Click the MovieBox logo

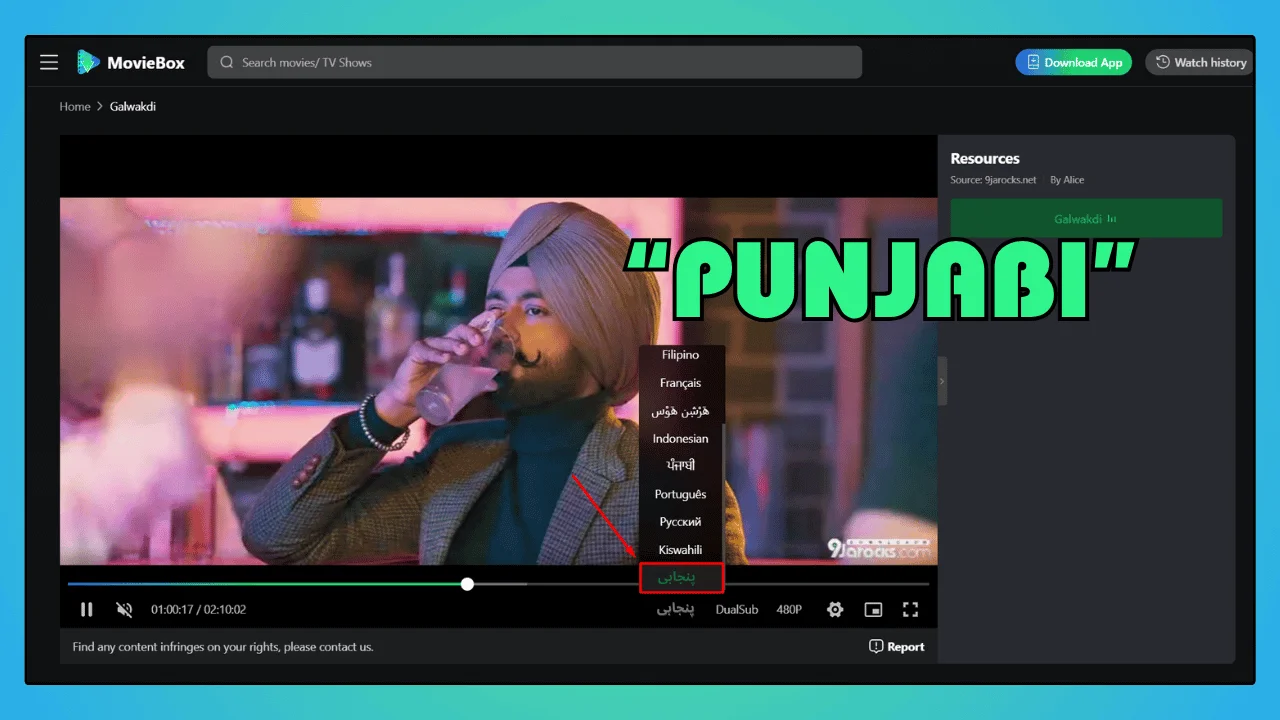pos(131,62)
